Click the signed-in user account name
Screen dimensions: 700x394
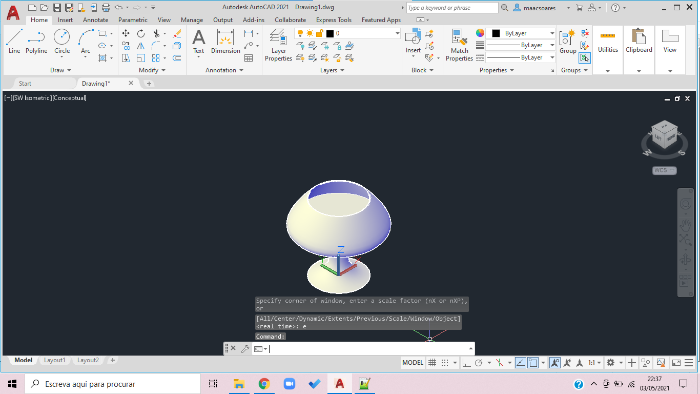point(539,8)
